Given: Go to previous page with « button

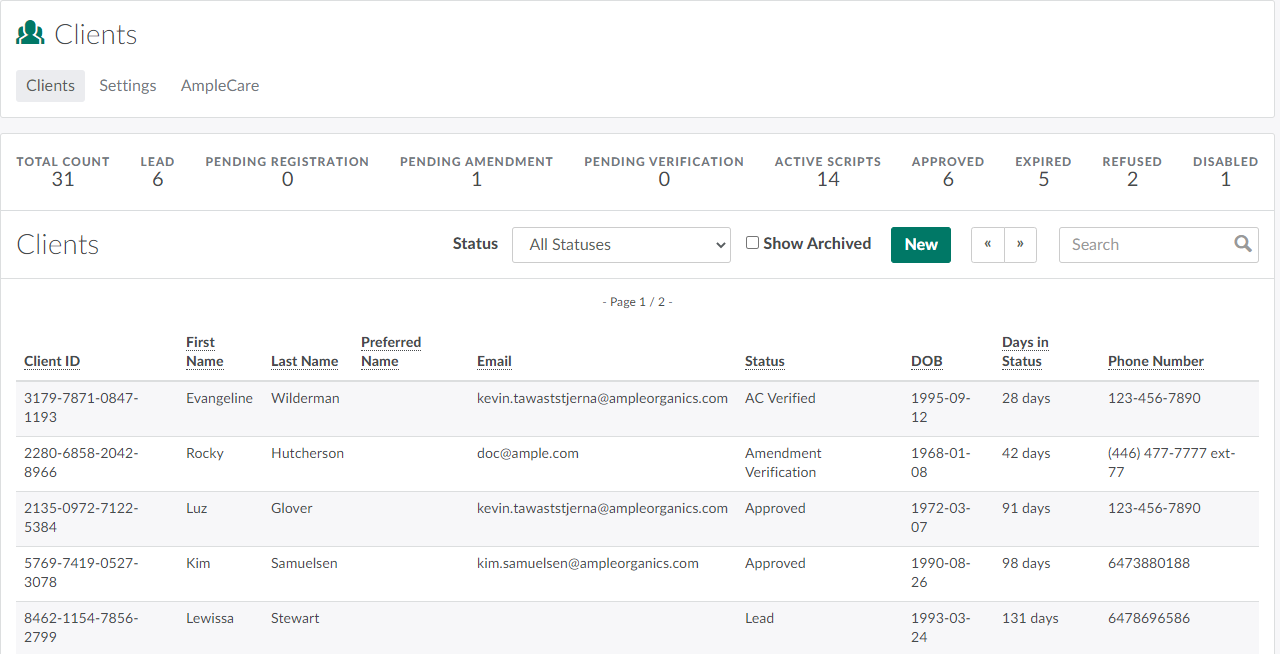Looking at the screenshot, I should (x=987, y=245).
